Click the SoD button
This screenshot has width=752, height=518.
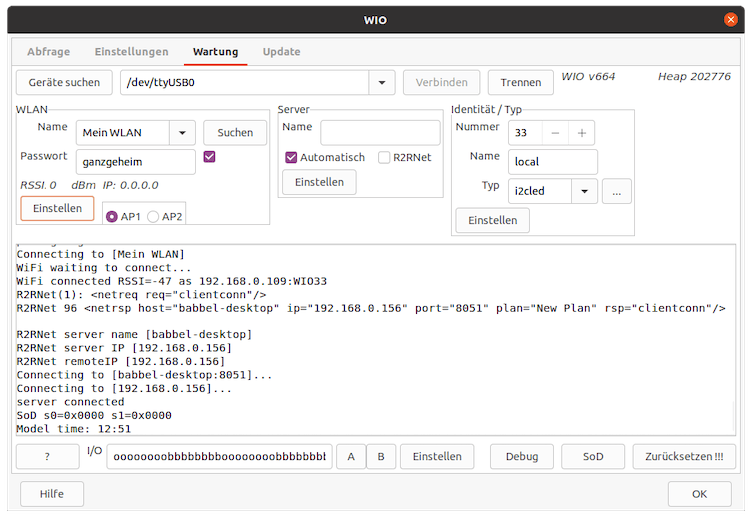(x=594, y=457)
